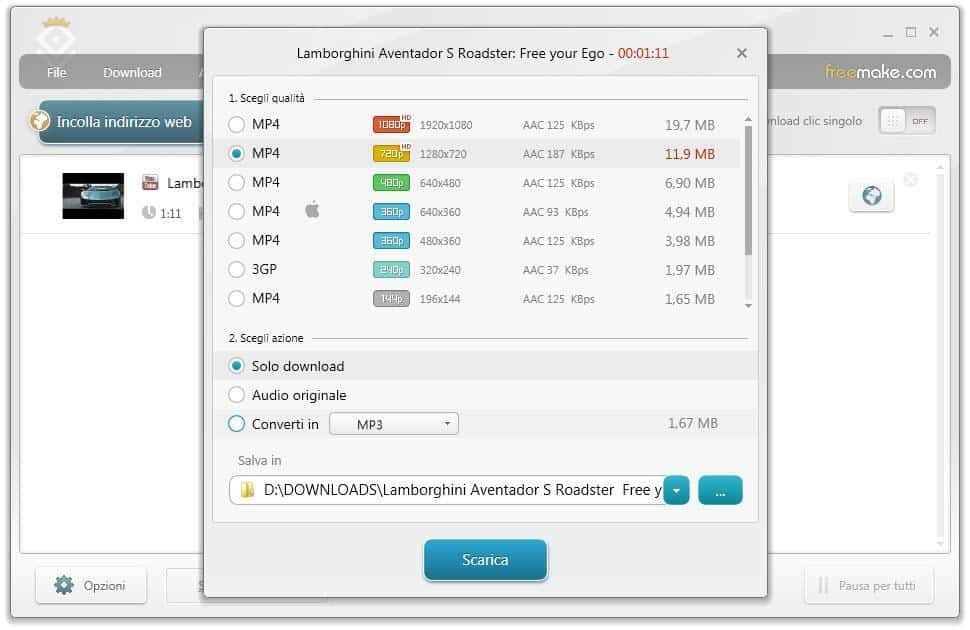Click the 240p quality badge

pos(391,269)
